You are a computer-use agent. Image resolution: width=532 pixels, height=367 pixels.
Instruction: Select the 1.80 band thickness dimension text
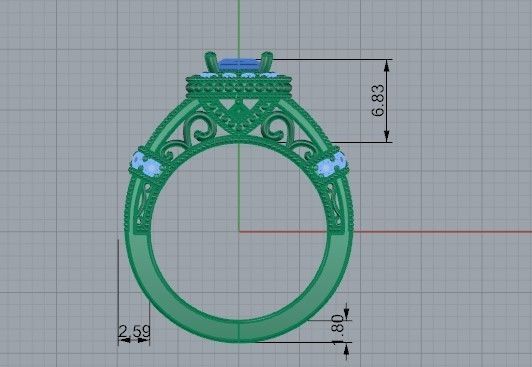[338, 330]
